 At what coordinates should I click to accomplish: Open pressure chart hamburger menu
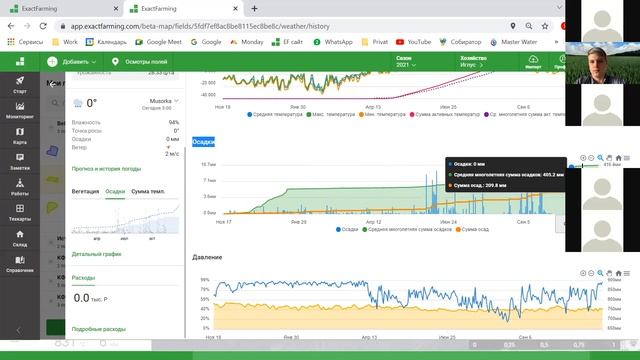[627, 273]
